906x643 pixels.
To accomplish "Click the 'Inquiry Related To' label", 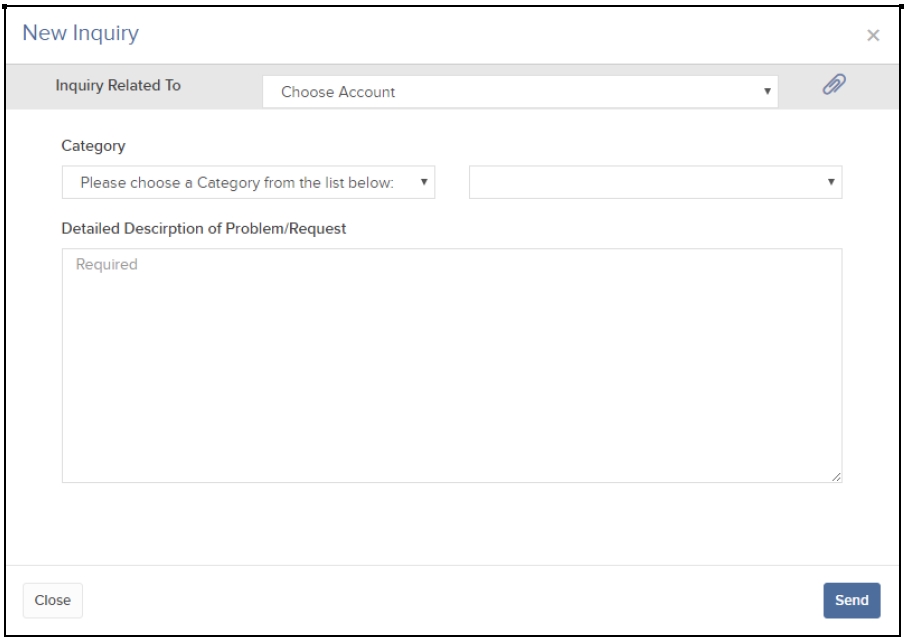I will click(x=118, y=86).
